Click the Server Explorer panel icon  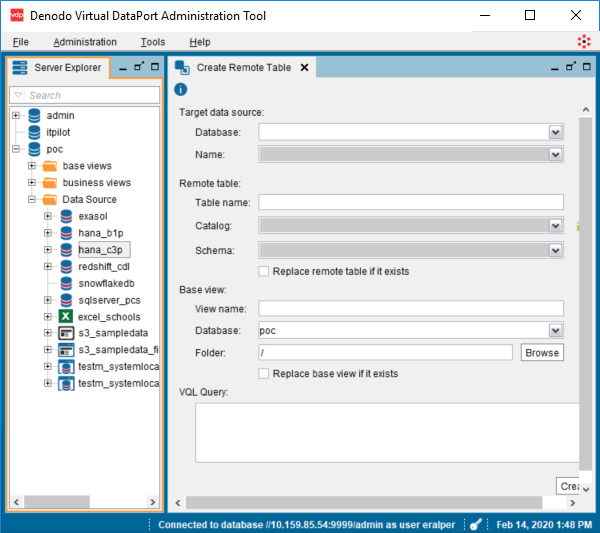[x=20, y=67]
